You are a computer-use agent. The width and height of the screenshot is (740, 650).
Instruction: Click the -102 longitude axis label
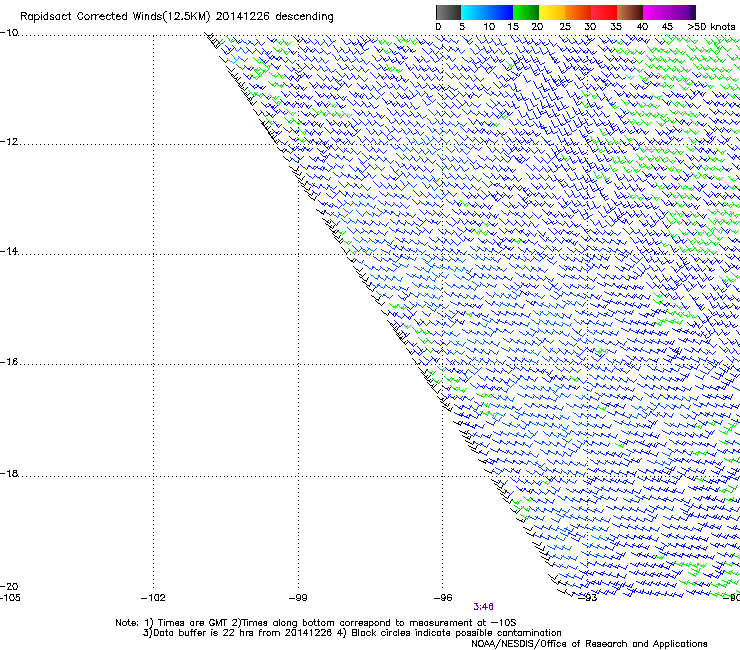coord(153,598)
